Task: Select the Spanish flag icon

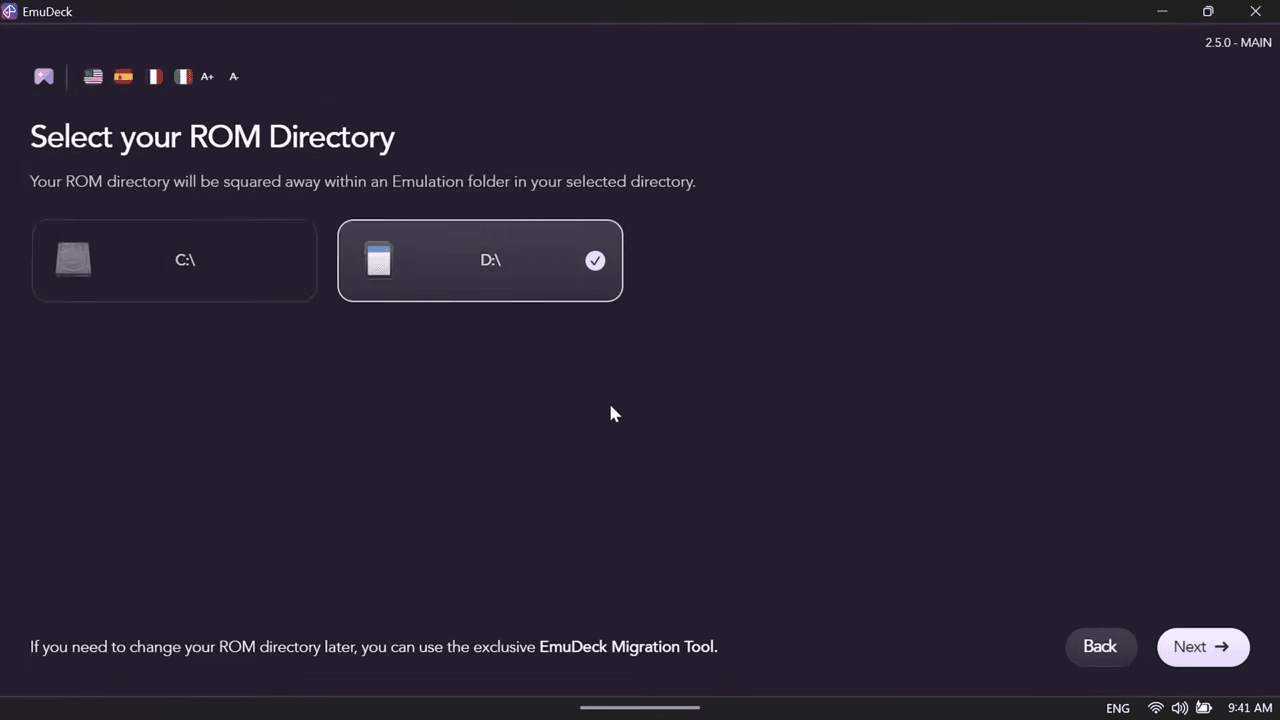Action: [122, 76]
